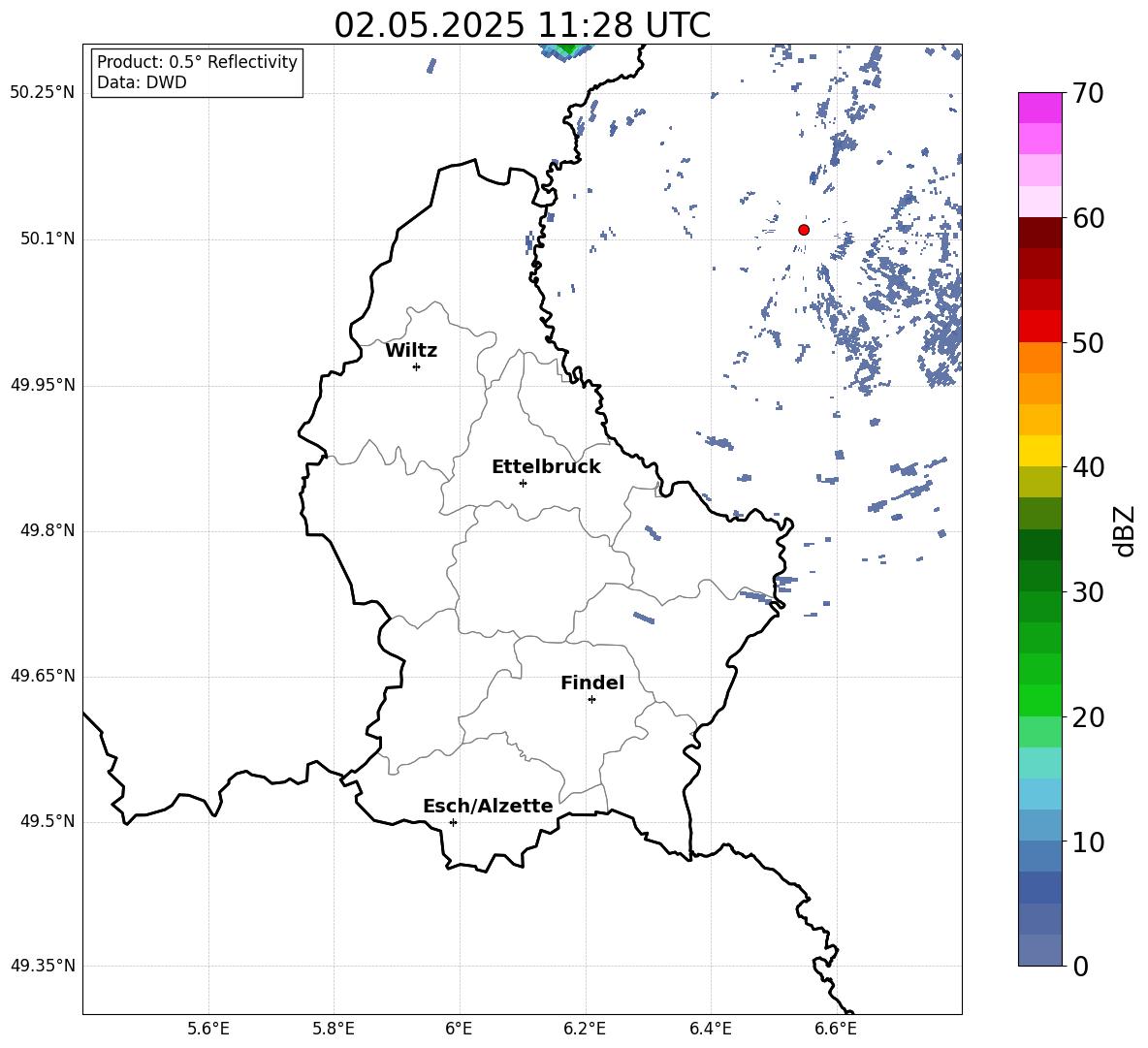Click the 10 label on the colorbar
This screenshot has height=1048, width=1148.
[x=1088, y=842]
